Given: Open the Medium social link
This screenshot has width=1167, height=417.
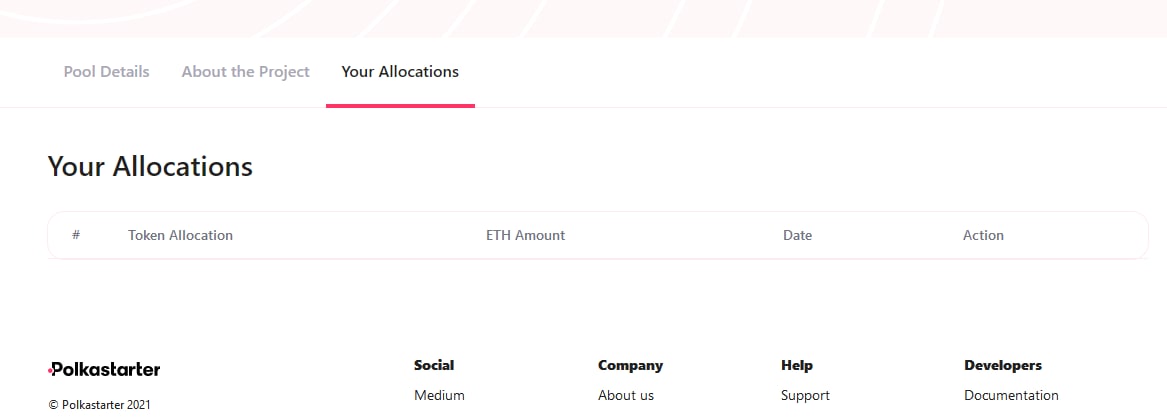Looking at the screenshot, I should pos(439,395).
